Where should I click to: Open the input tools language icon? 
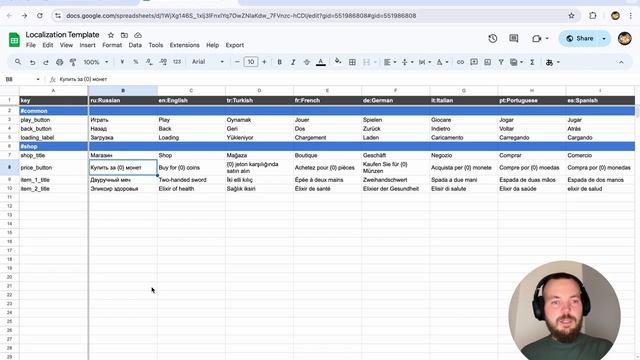coord(549,62)
